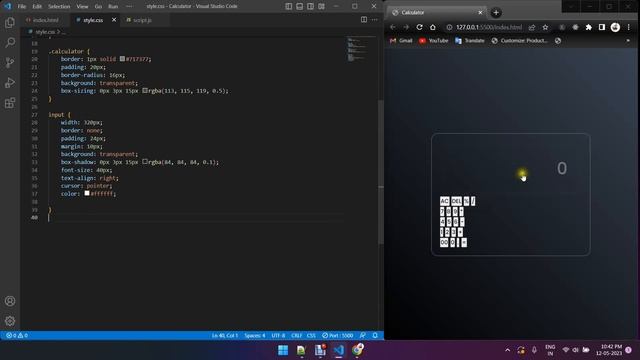
Task: Open the Edit menu
Action: tap(37, 7)
